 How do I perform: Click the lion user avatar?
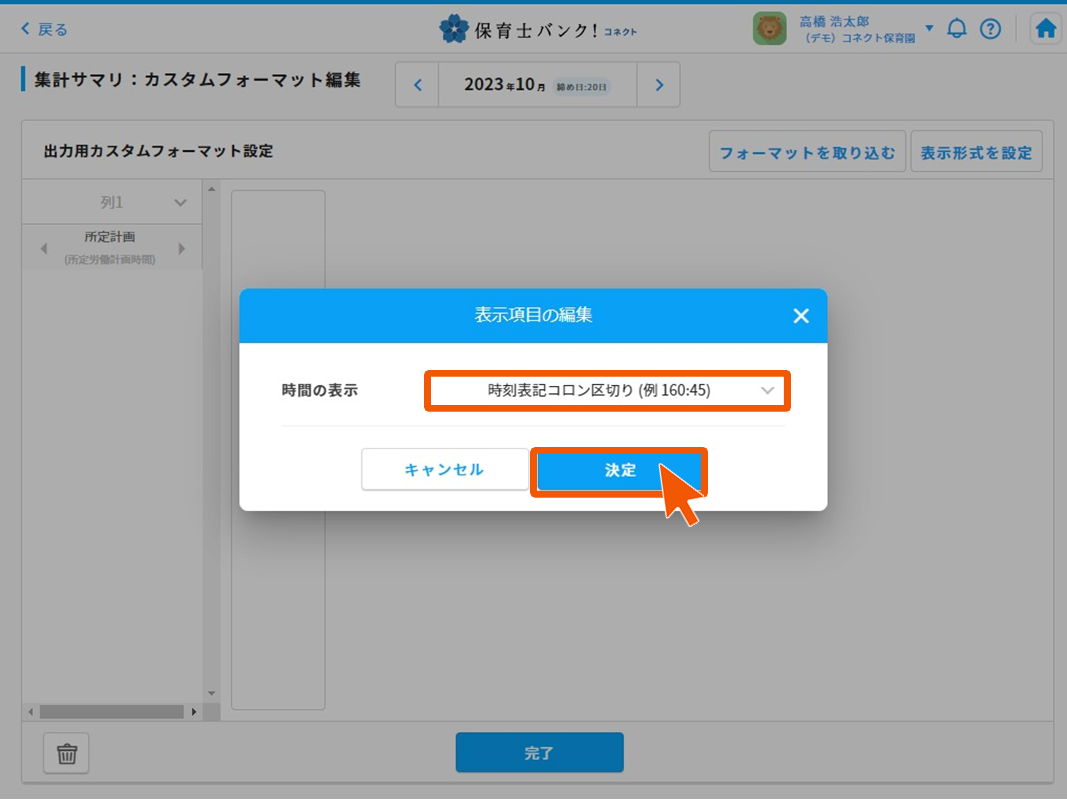click(x=770, y=29)
